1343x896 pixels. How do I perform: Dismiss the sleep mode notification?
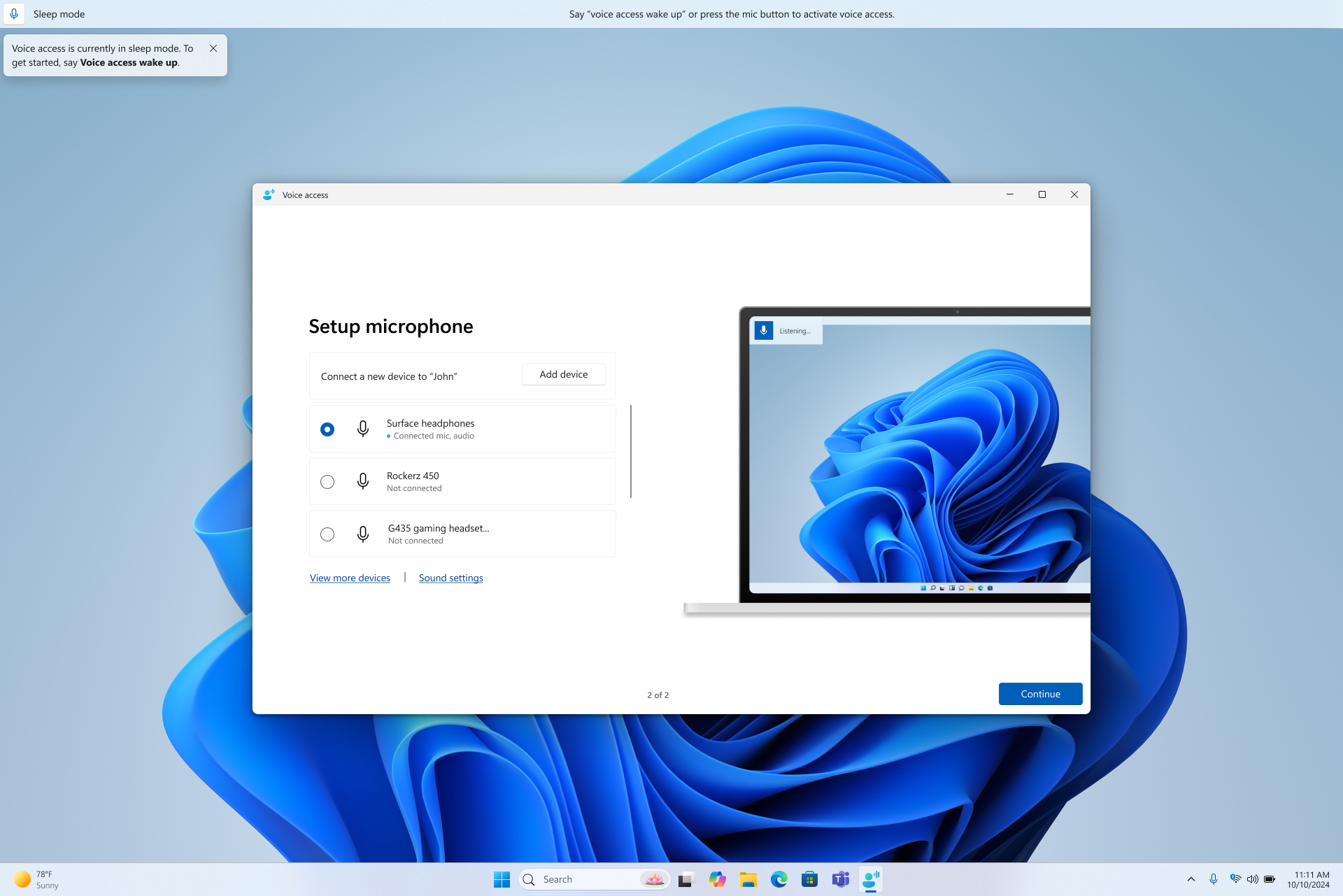pos(213,48)
